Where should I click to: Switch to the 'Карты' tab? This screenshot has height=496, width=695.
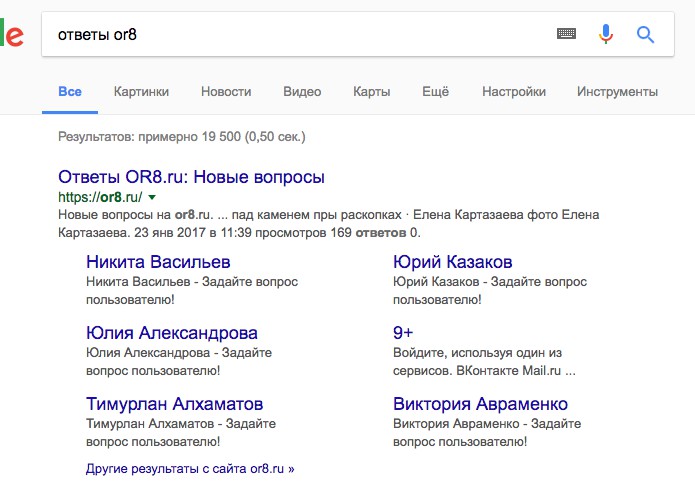371,92
